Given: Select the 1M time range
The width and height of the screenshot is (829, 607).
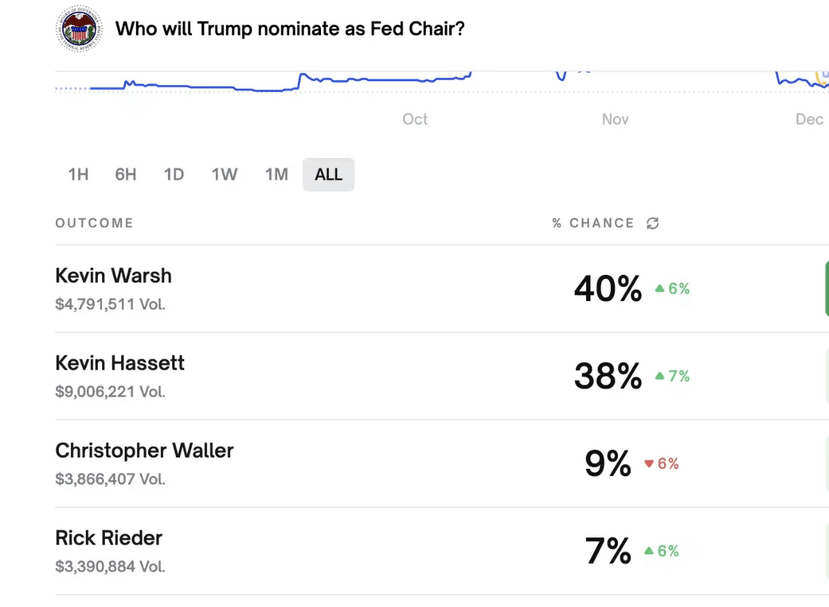Looking at the screenshot, I should pos(276,175).
